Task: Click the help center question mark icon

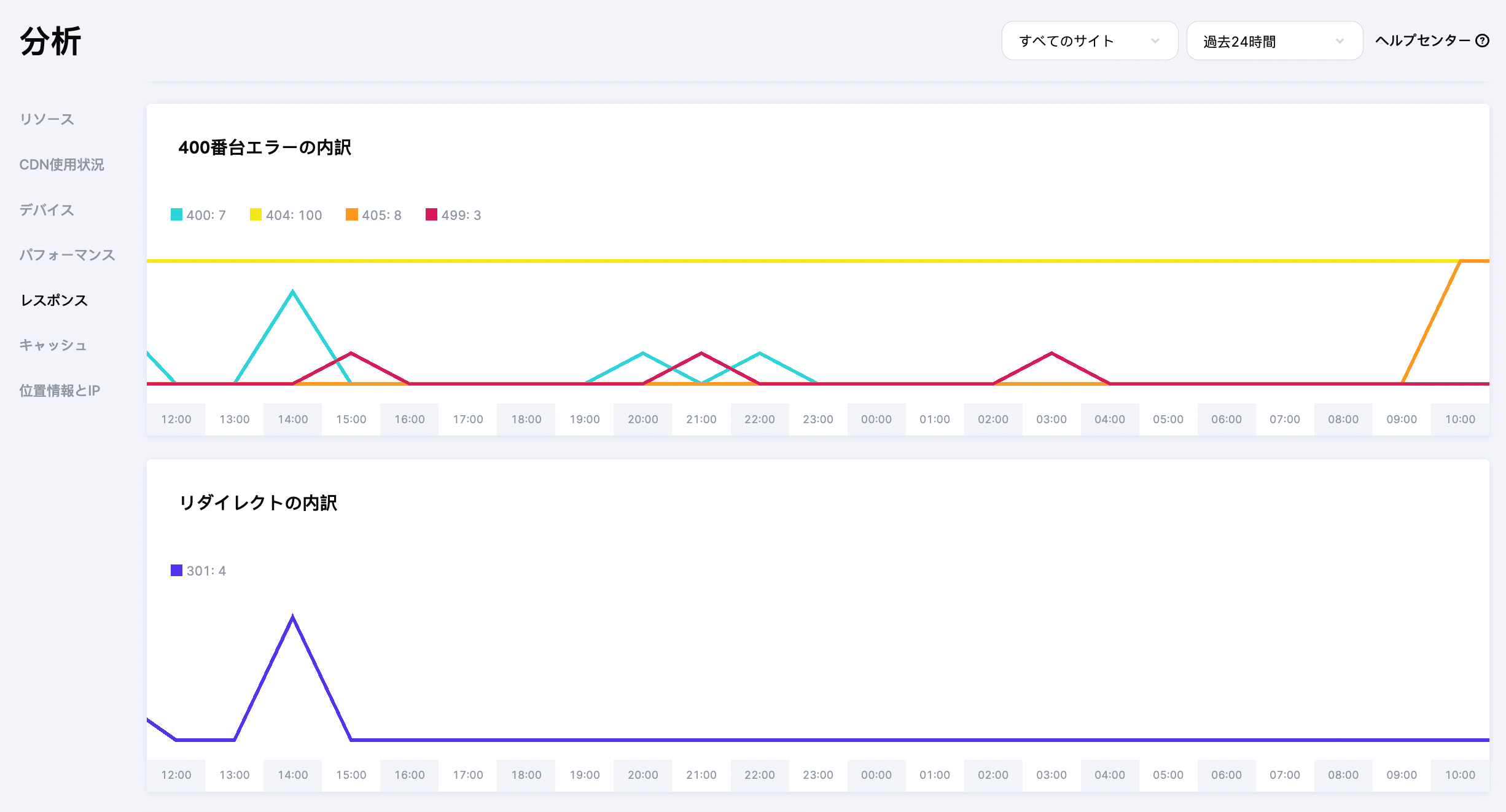Action: click(1483, 41)
